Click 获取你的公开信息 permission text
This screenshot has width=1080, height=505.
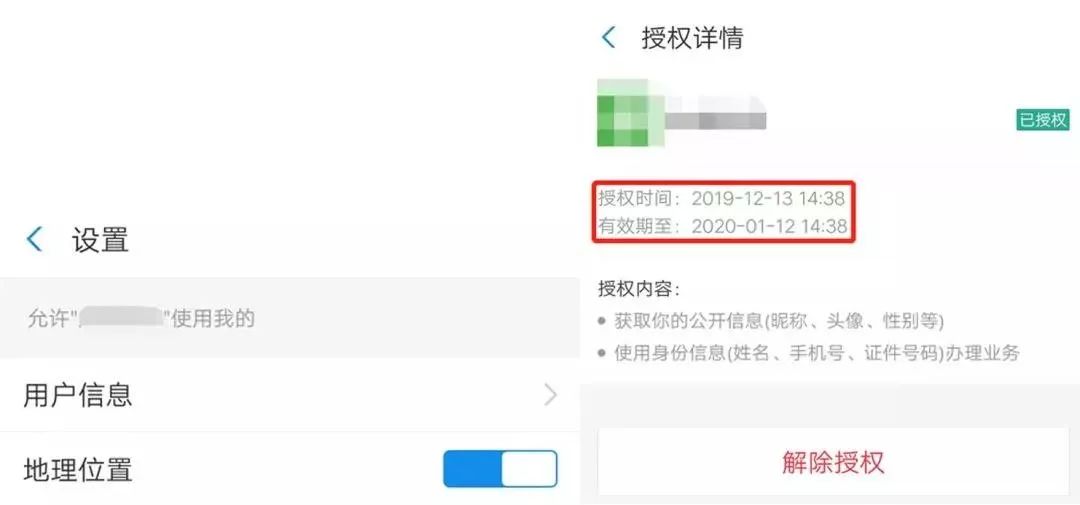[x=778, y=321]
